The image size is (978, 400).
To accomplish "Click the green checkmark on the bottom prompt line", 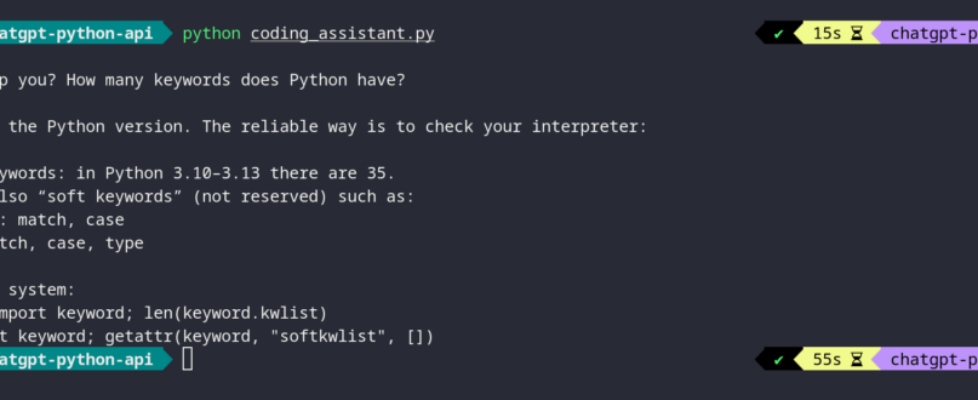I will point(778,360).
